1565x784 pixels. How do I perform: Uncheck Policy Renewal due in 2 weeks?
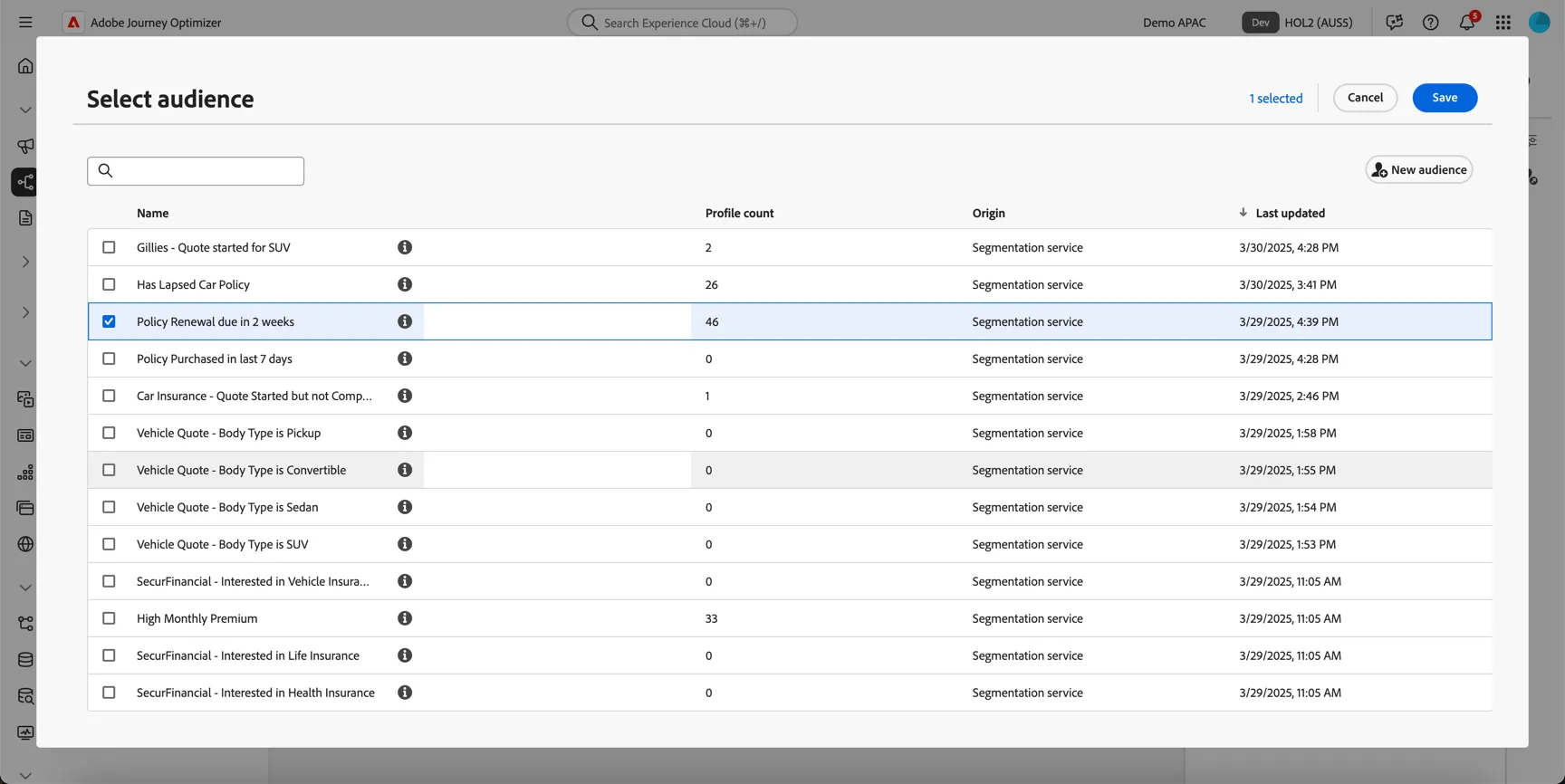(x=109, y=321)
